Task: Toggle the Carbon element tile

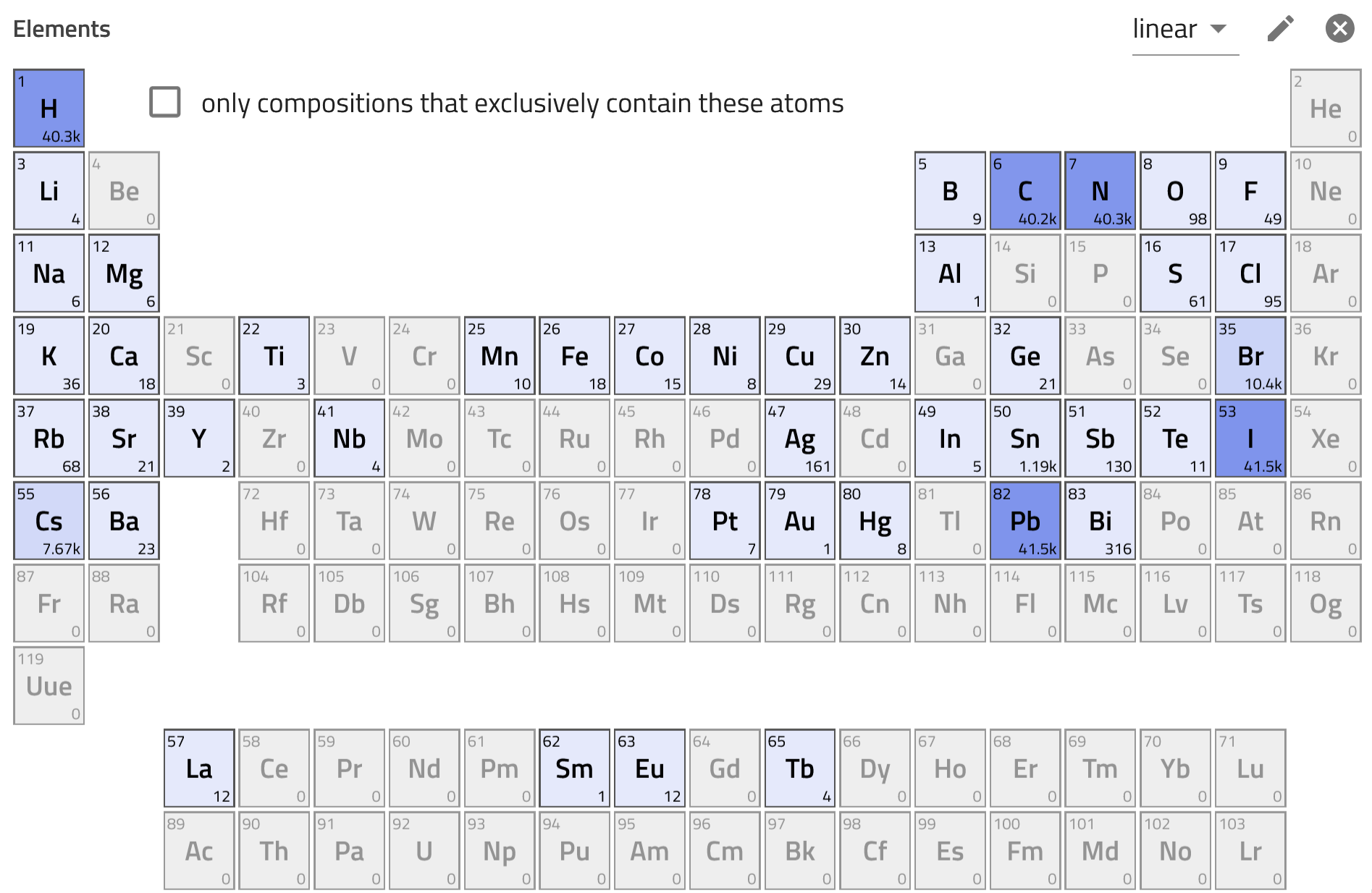Action: click(1025, 191)
